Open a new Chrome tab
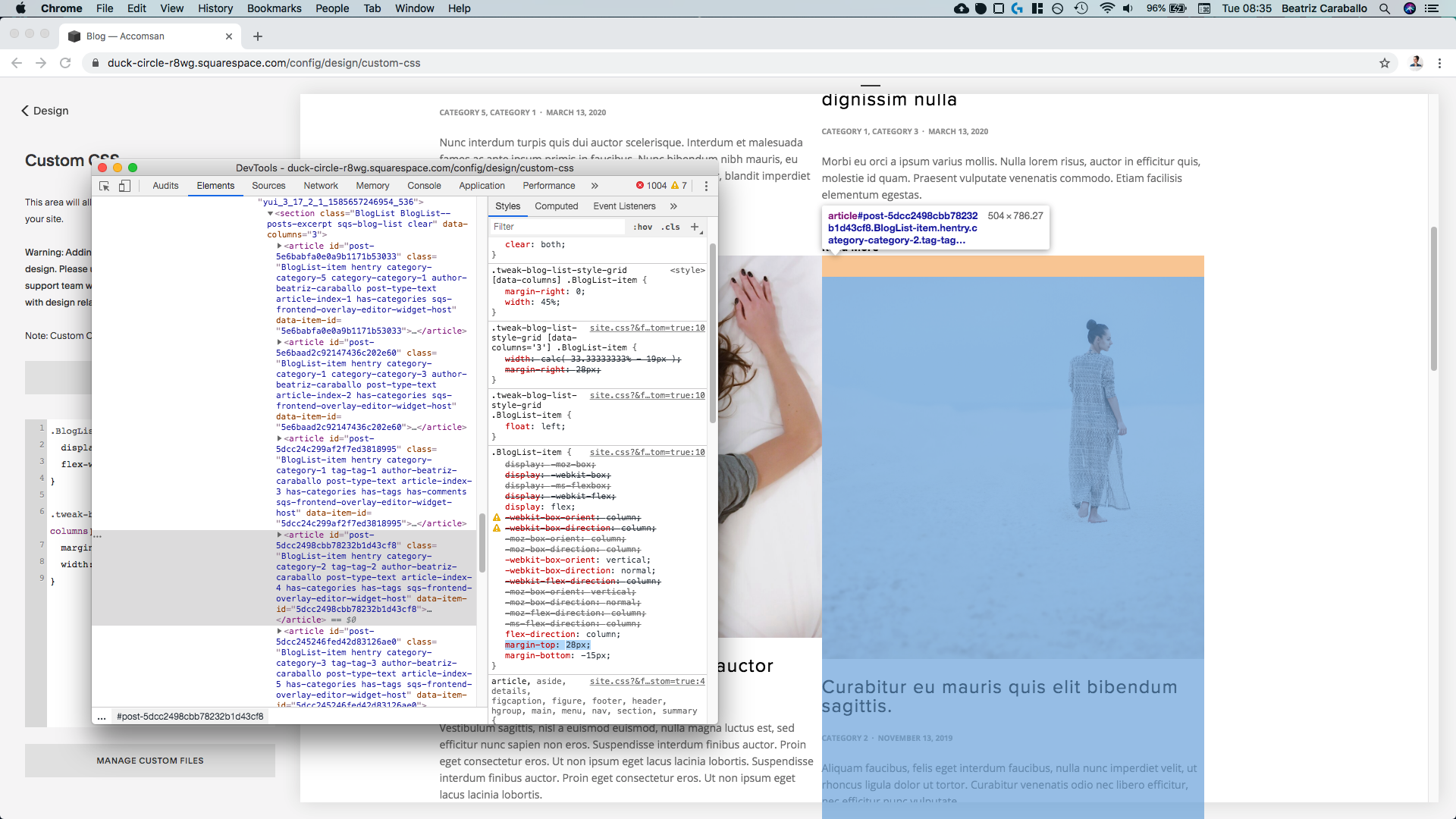1456x819 pixels. (258, 36)
